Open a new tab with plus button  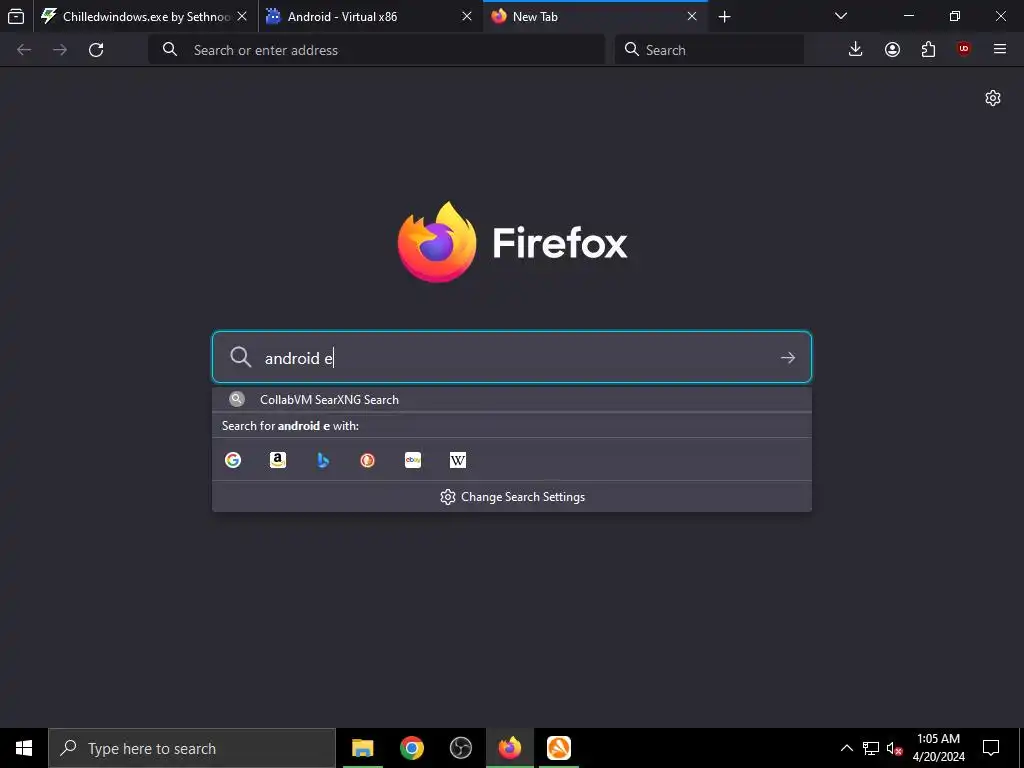724,16
